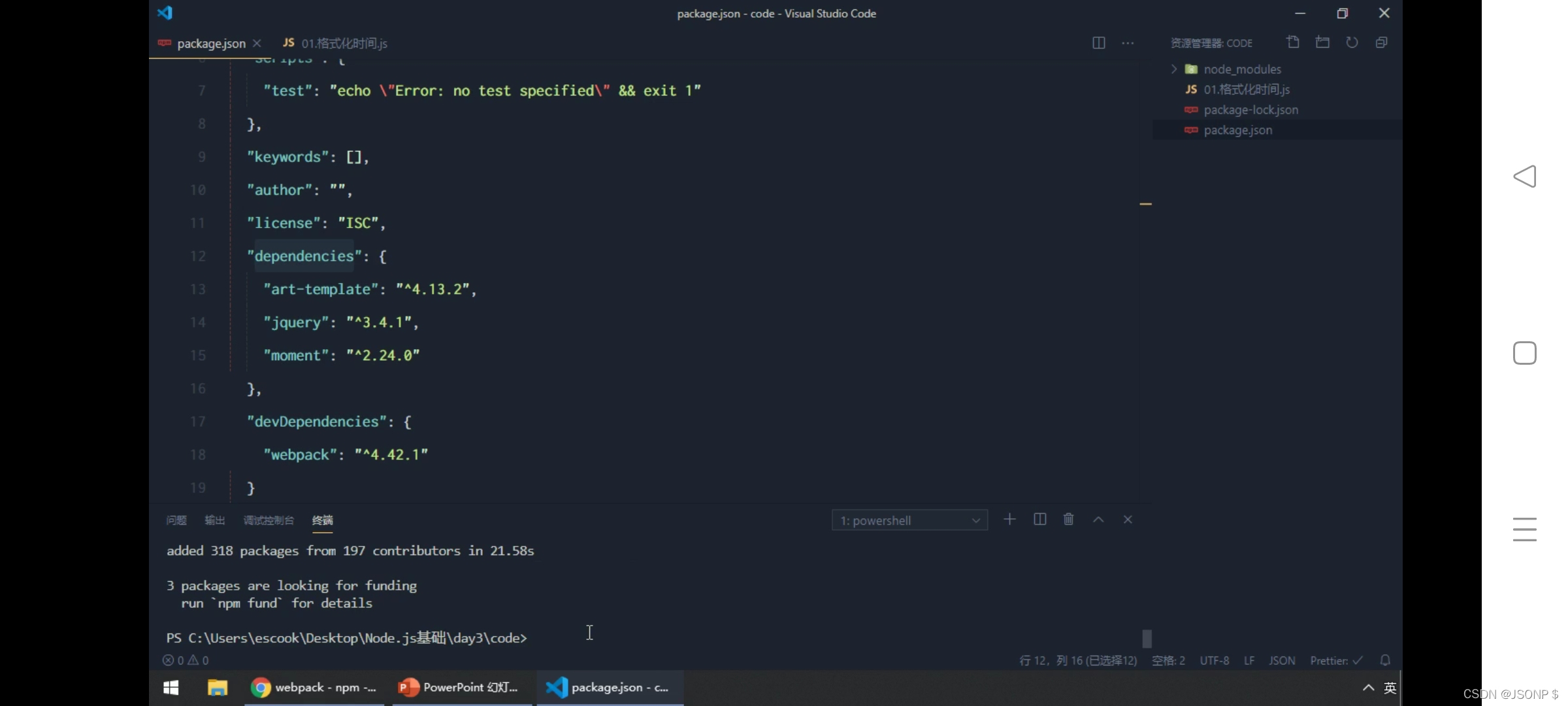1568x706 pixels.
Task: Add a new terminal instance
Action: [1009, 519]
